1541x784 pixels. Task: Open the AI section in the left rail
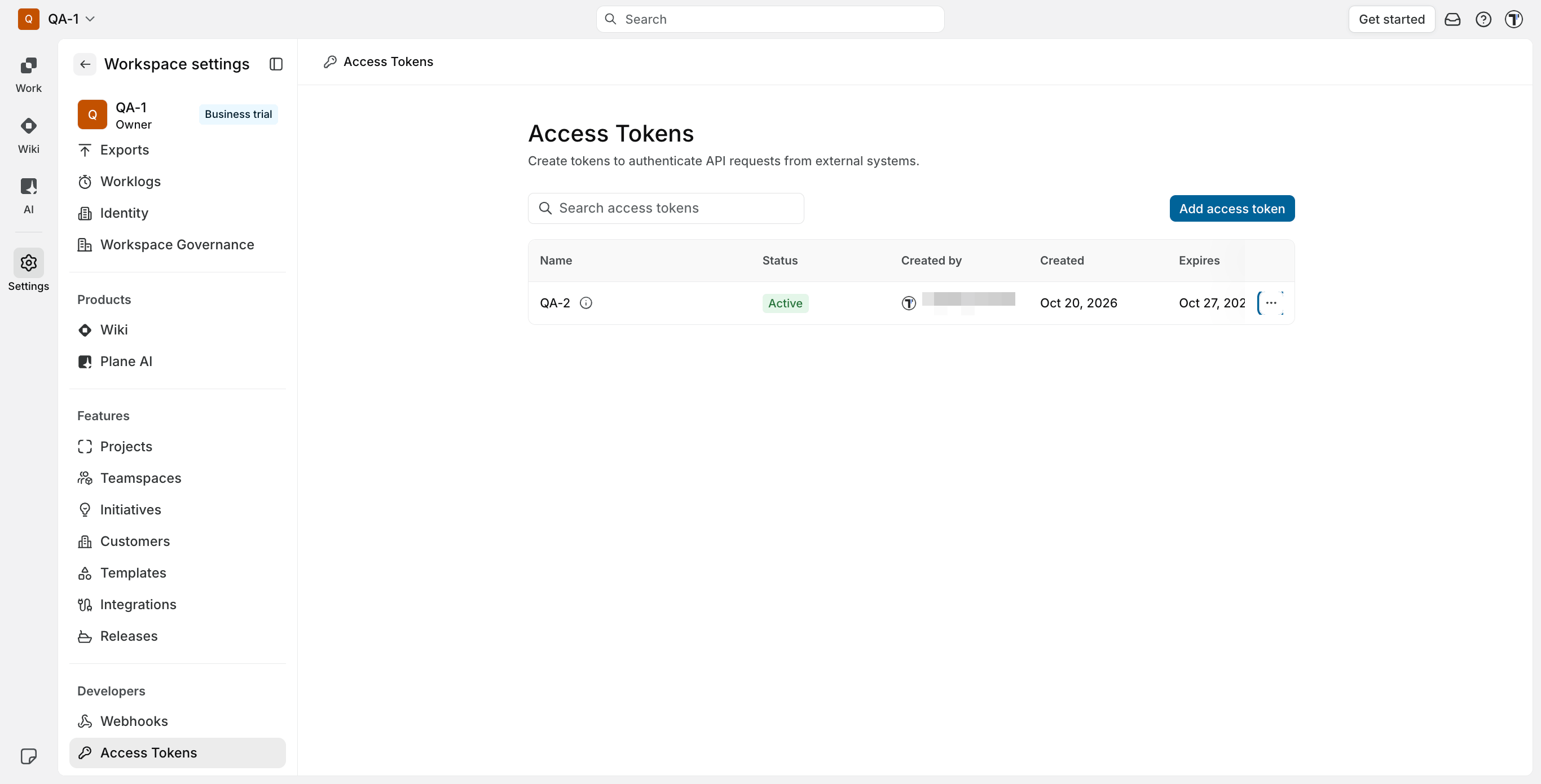tap(28, 196)
